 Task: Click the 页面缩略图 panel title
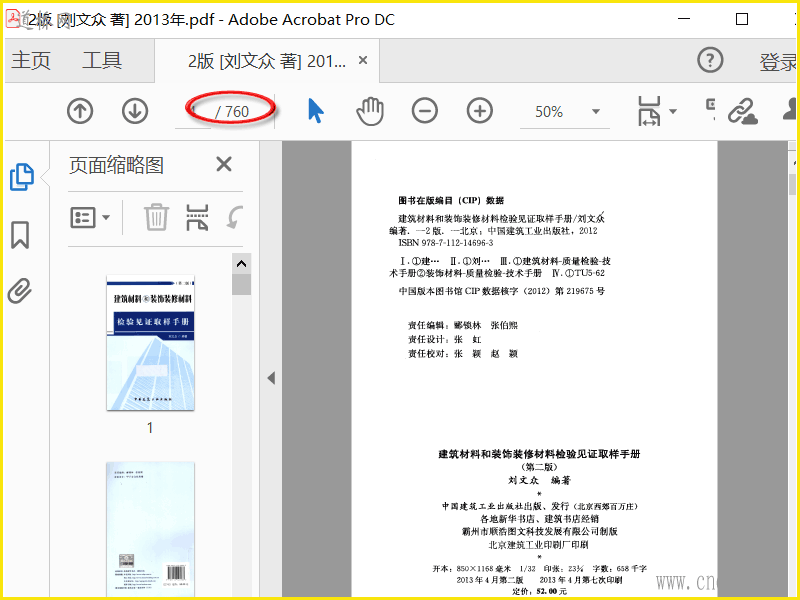[x=116, y=165]
